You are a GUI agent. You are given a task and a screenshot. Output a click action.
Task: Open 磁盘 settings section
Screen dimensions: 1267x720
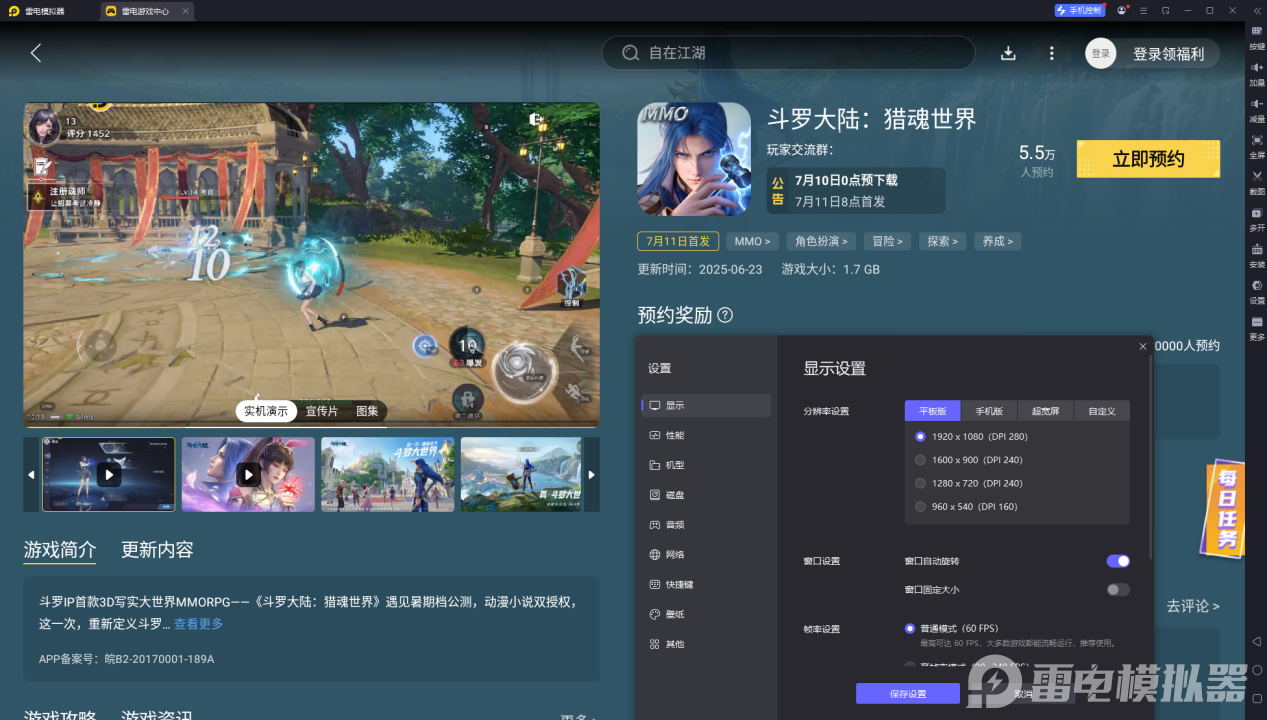[x=706, y=495]
